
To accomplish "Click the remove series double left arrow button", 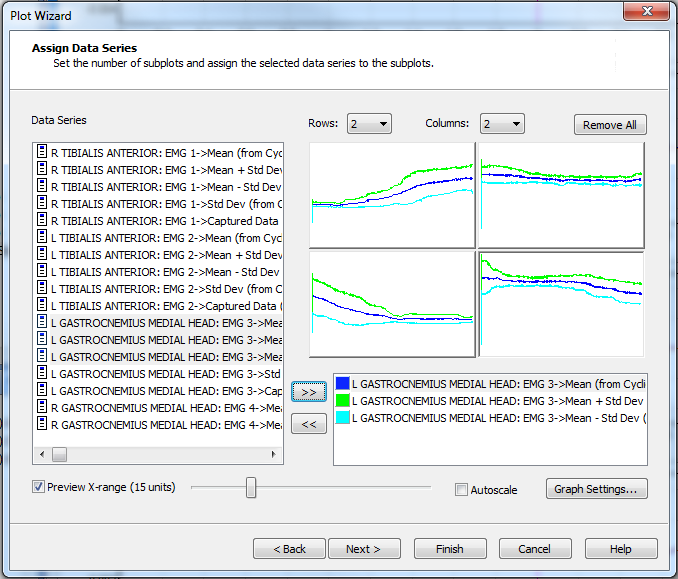I will [309, 424].
